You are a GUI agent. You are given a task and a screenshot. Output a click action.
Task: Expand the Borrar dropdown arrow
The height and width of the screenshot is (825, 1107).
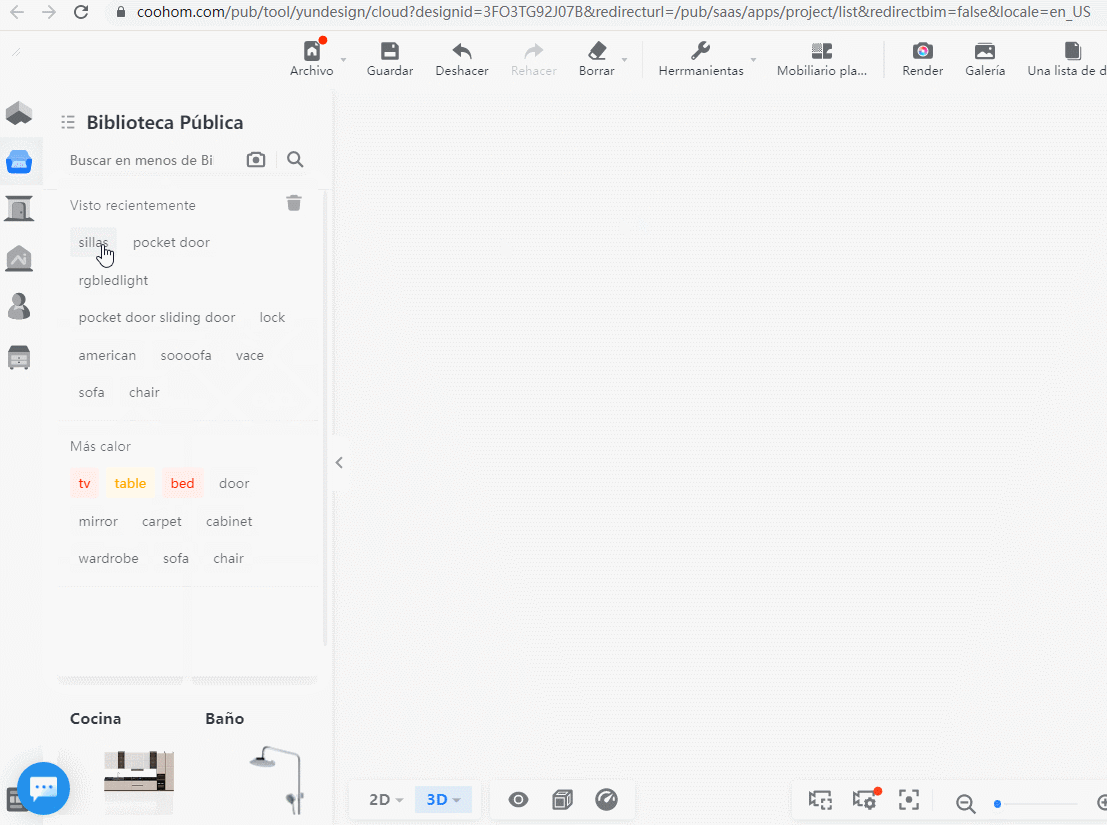pos(625,61)
